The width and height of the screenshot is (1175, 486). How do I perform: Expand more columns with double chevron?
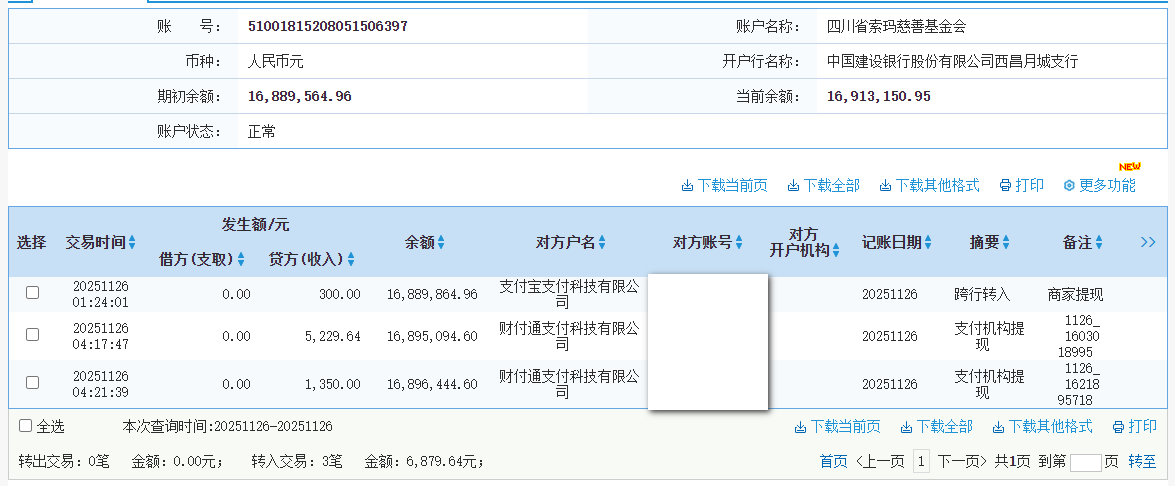[1147, 242]
